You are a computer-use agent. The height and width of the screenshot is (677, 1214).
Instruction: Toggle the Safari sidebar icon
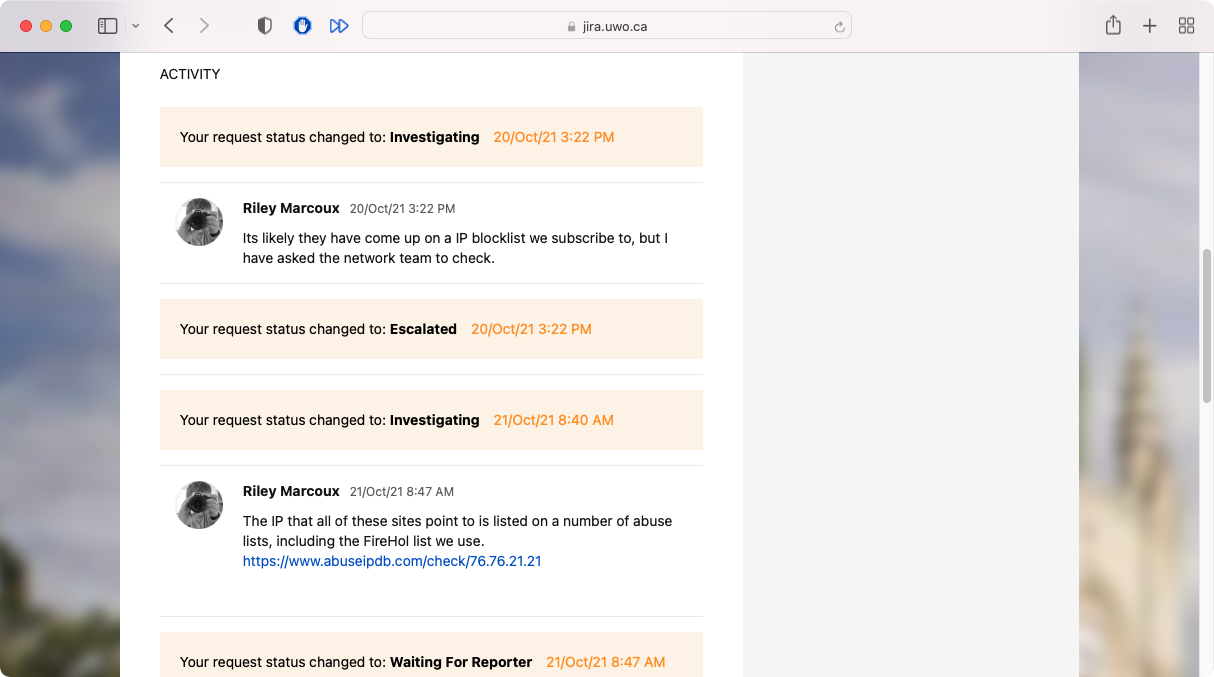[107, 26]
